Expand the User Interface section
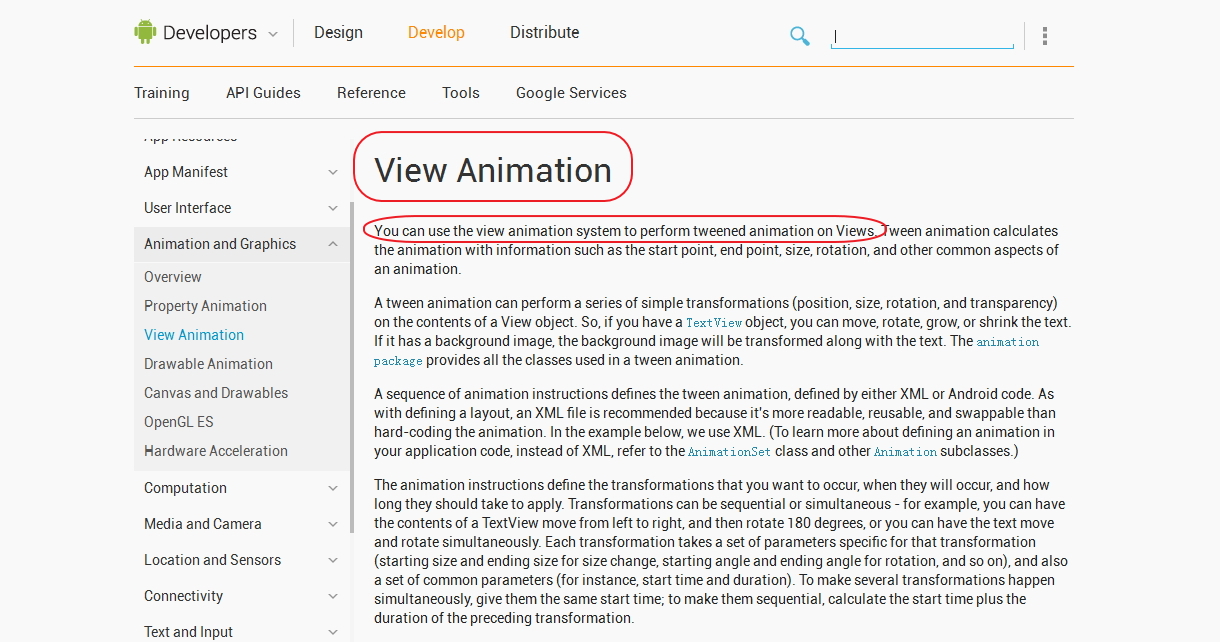 332,208
